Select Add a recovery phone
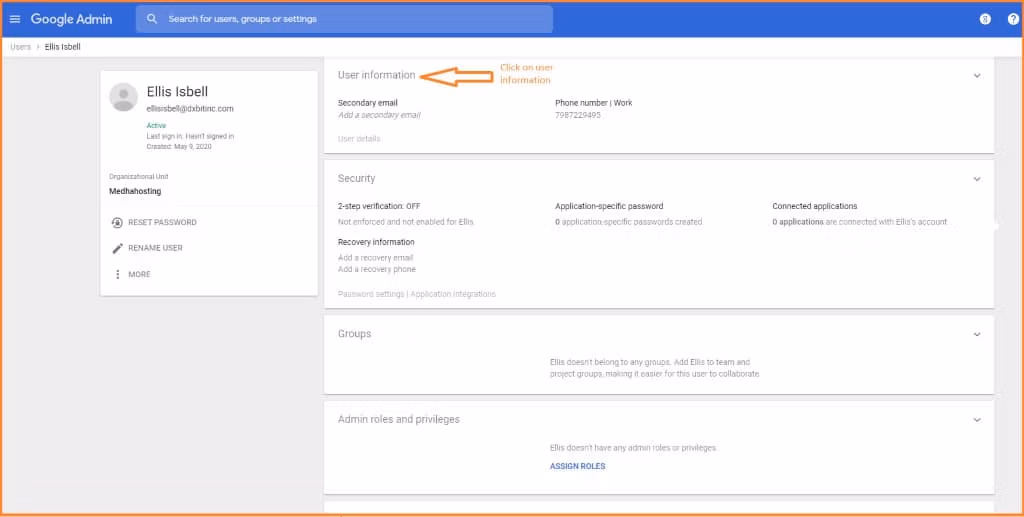This screenshot has height=517, width=1024. coord(377,269)
